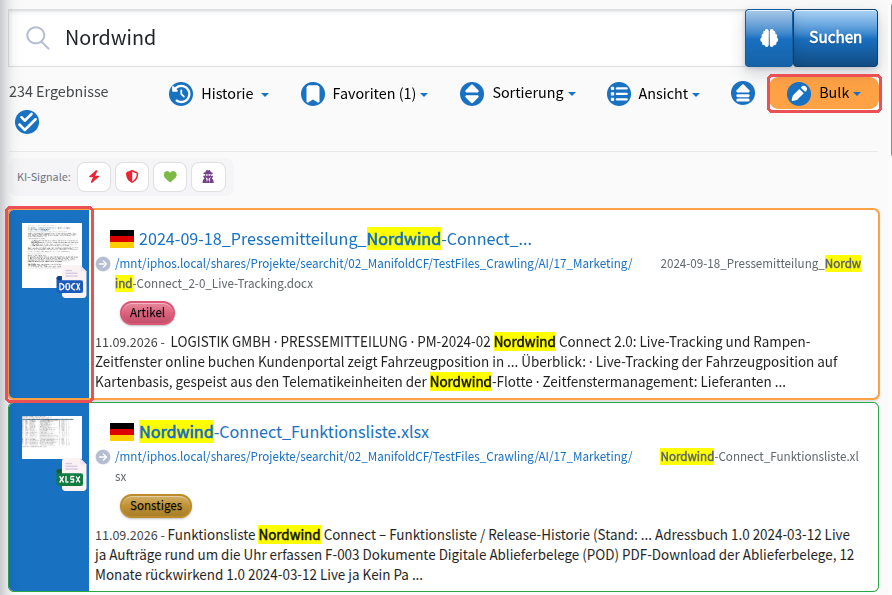
Task: Click the German flag on Pressemitteilung result
Action: coord(122,239)
